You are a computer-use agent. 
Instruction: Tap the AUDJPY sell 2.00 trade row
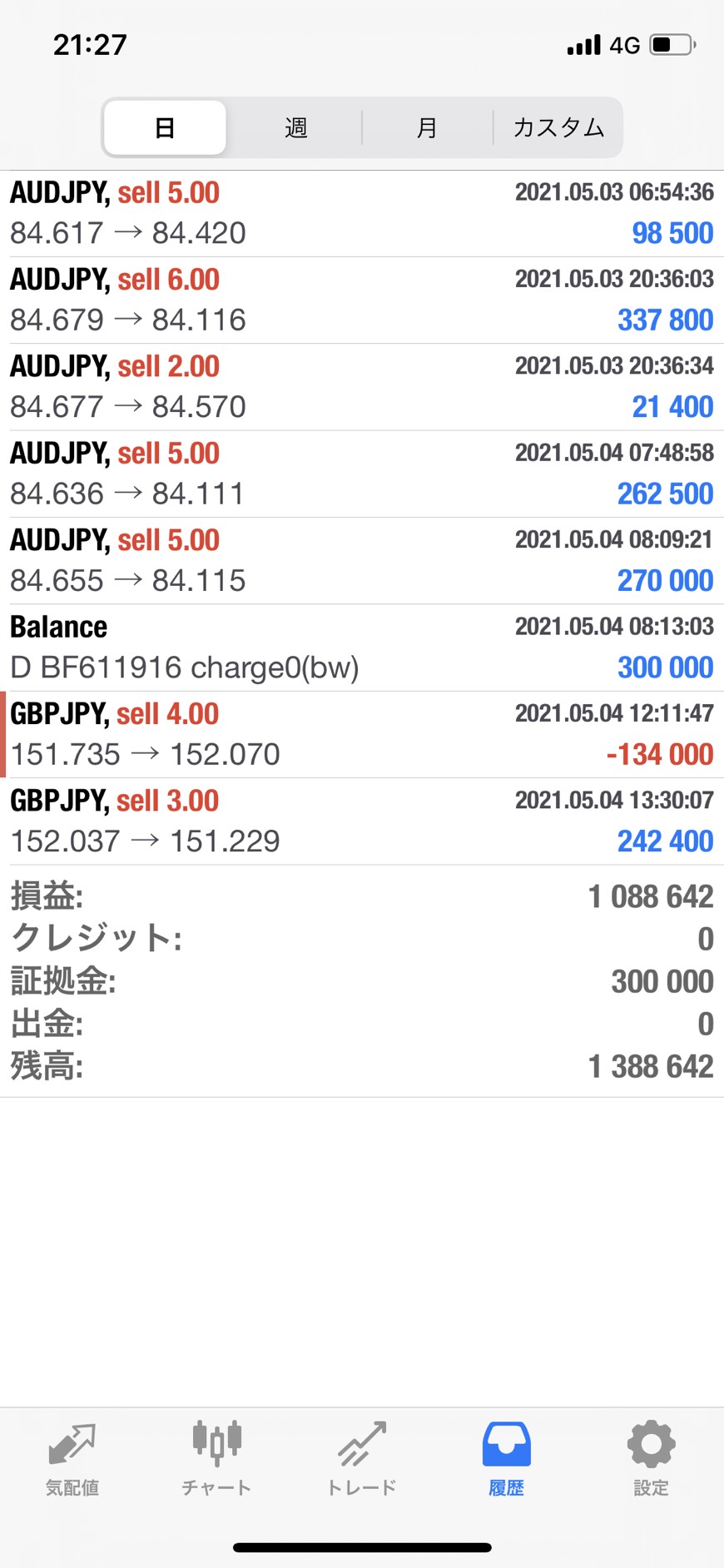362,387
